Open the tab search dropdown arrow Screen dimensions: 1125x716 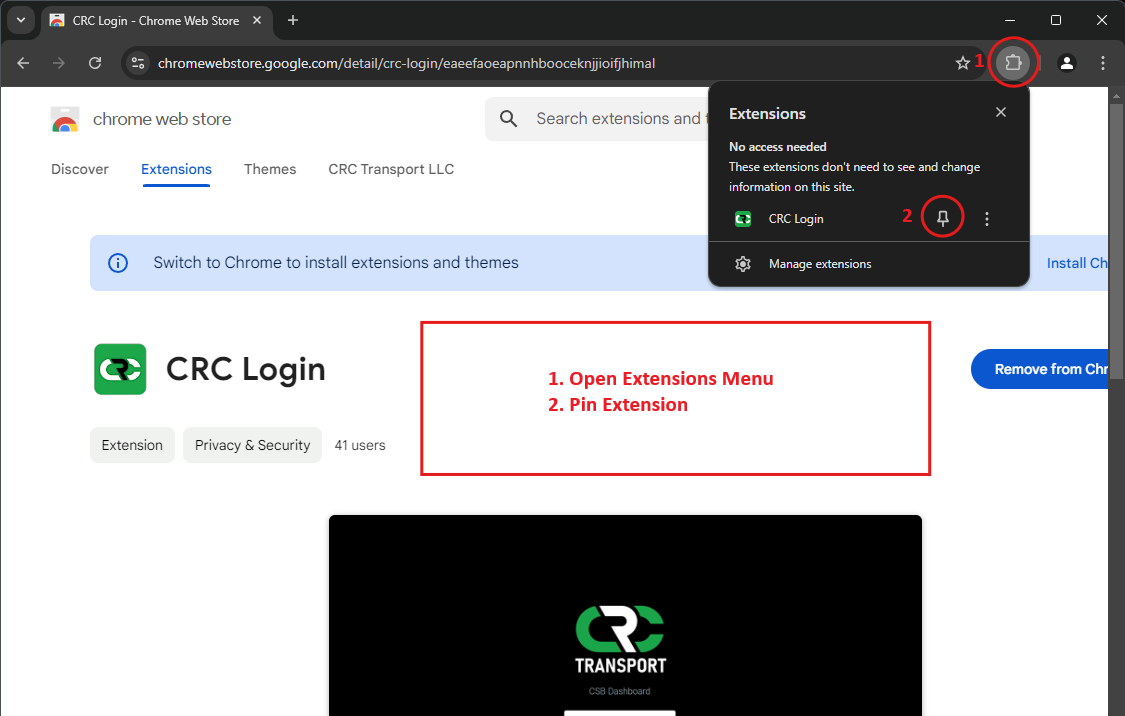pos(20,20)
